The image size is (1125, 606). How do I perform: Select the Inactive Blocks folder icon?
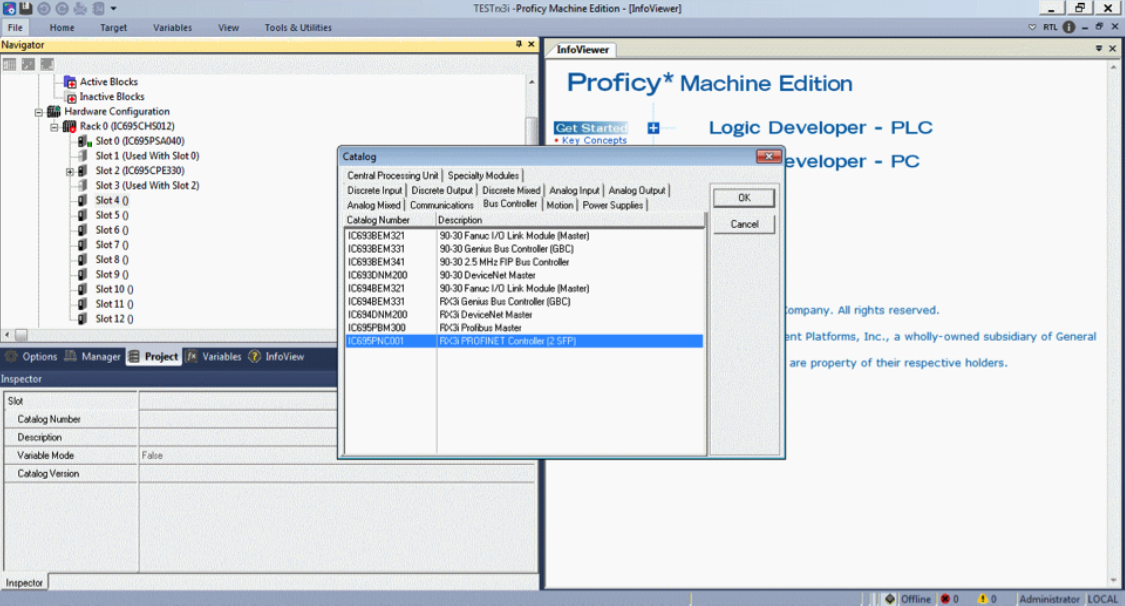coord(70,97)
